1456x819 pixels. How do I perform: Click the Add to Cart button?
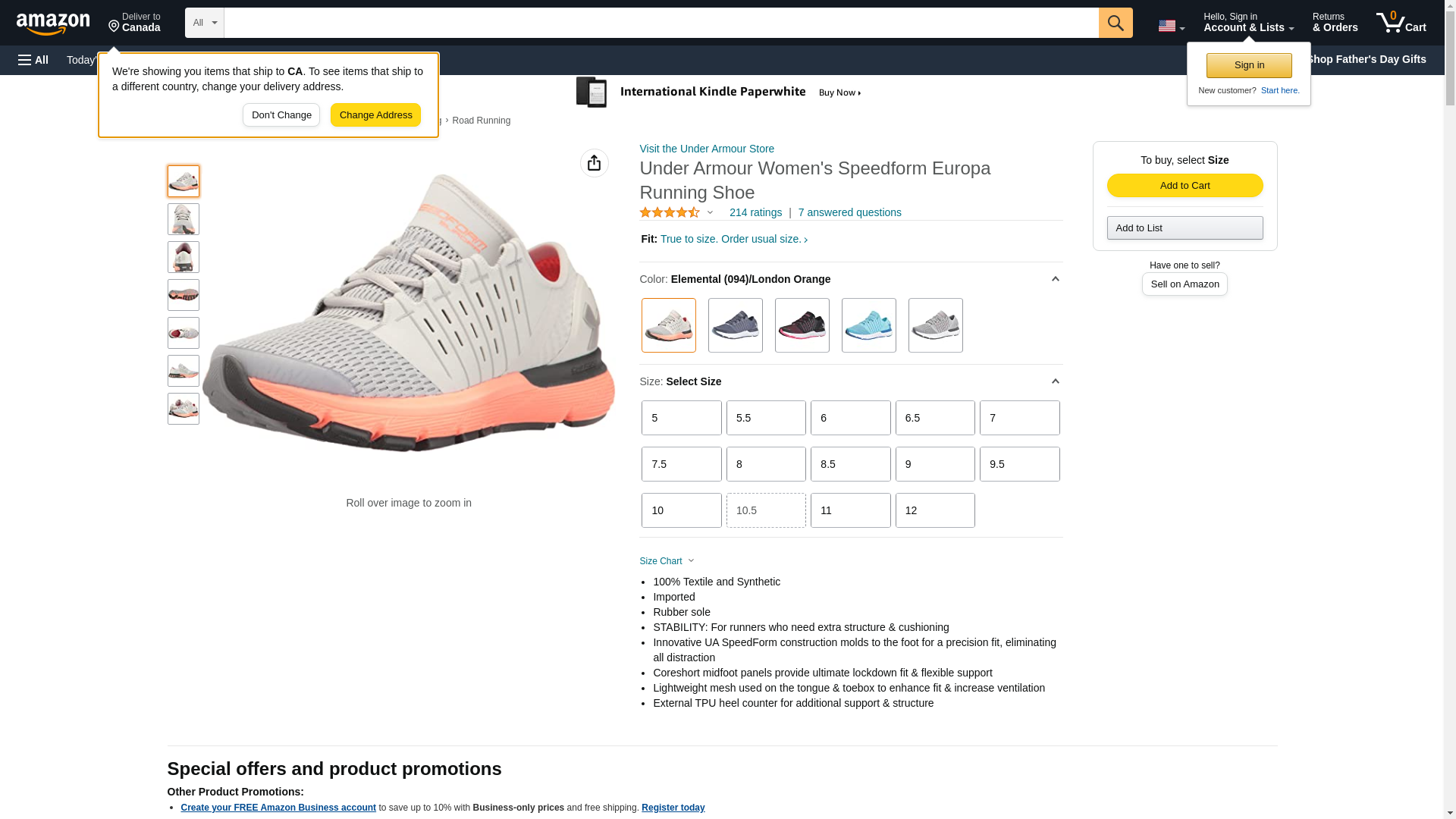[1185, 186]
